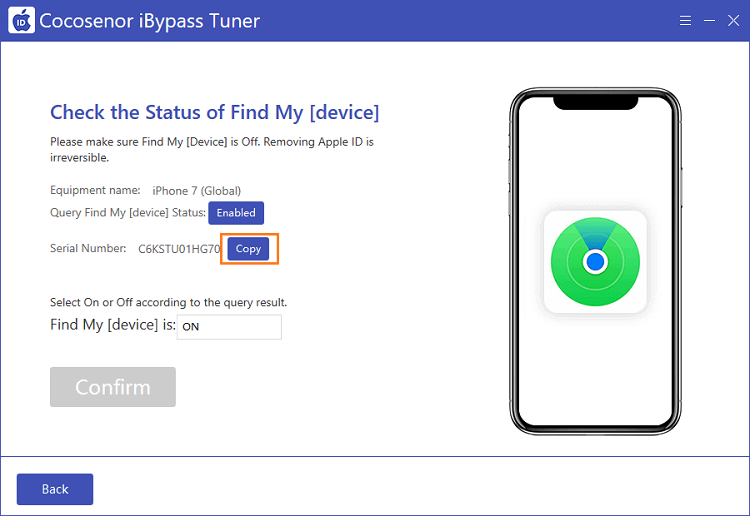The height and width of the screenshot is (516, 750).
Task: Click the Cocosenor iBypass Tuner title text
Action: pos(150,21)
